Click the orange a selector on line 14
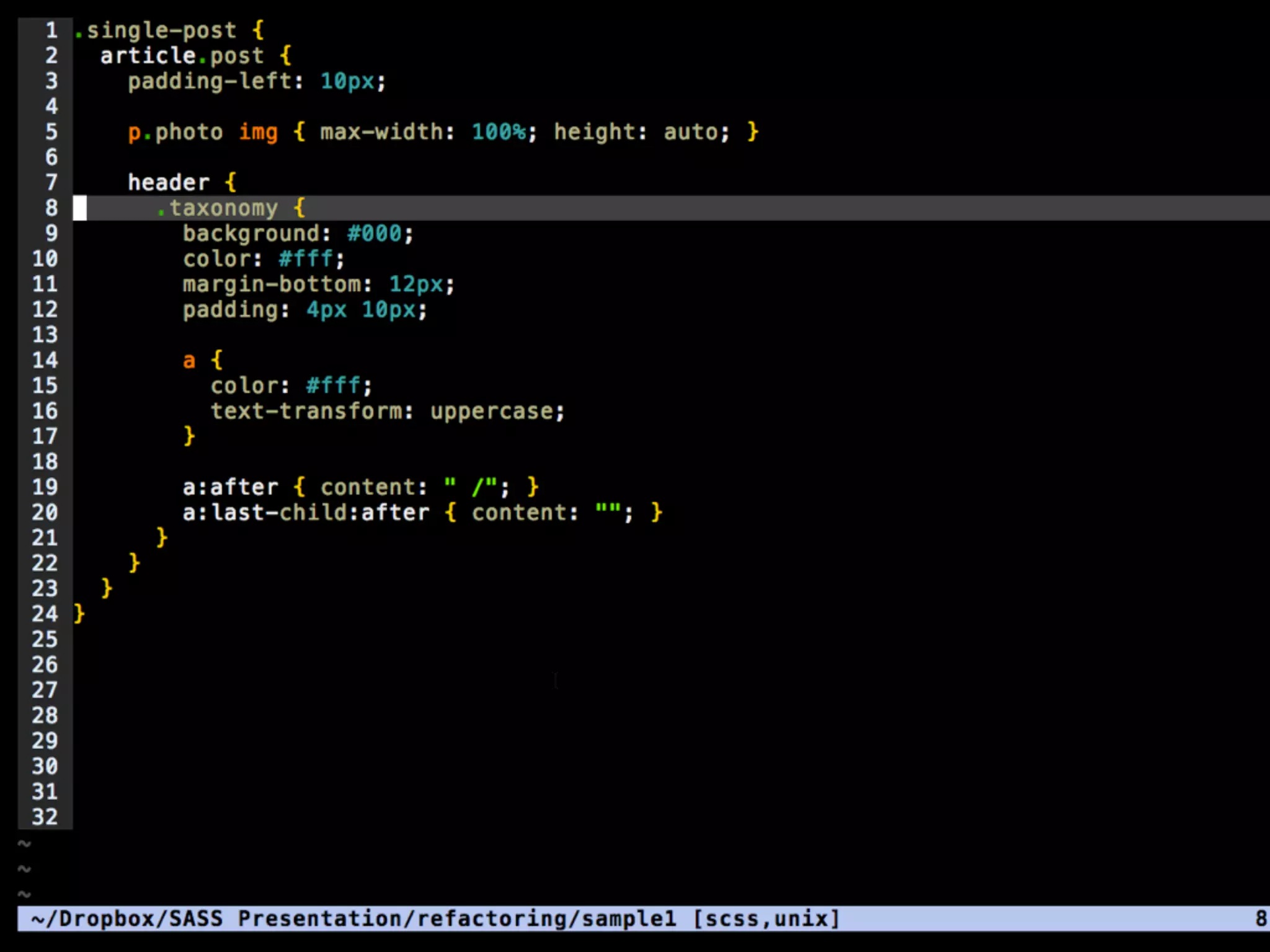1270x952 pixels. coord(189,361)
